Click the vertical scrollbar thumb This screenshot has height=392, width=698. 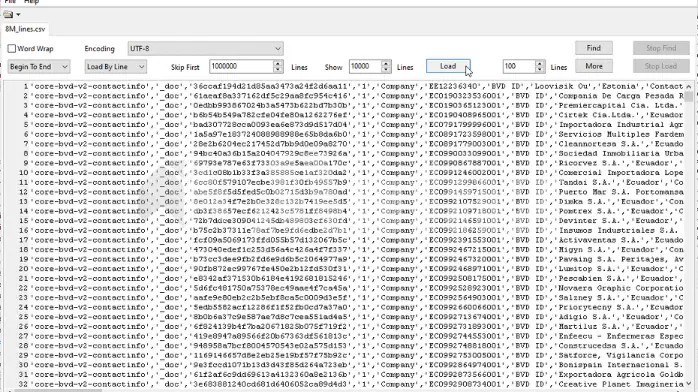pos(689,97)
